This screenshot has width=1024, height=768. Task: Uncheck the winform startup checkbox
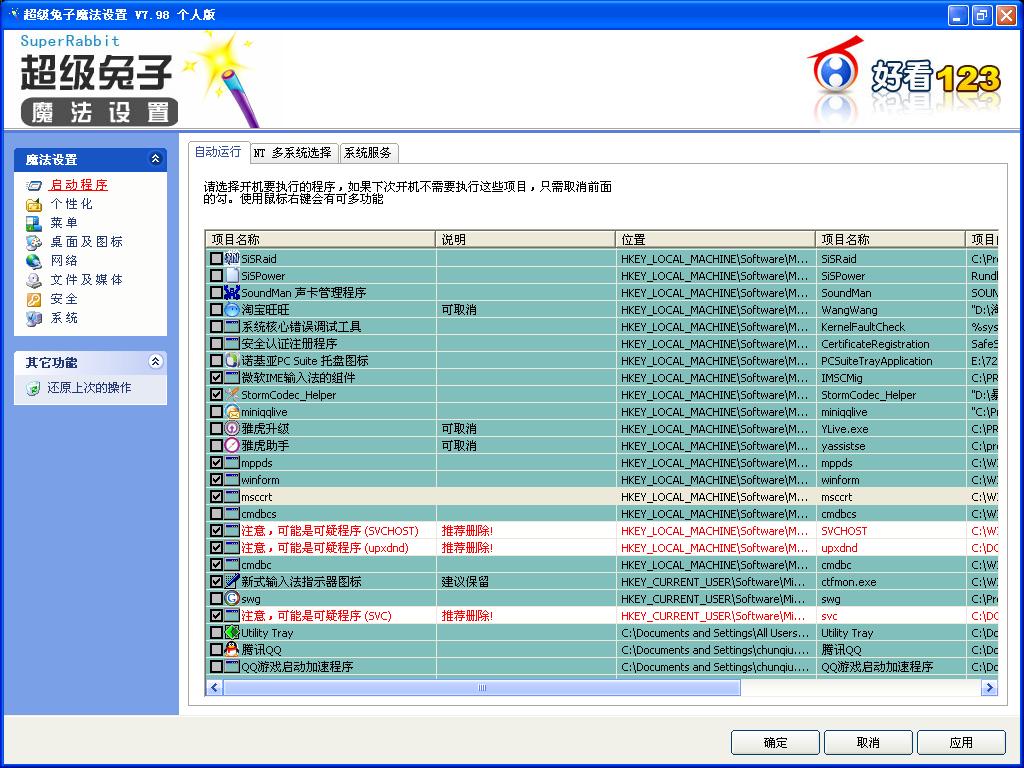(216, 479)
